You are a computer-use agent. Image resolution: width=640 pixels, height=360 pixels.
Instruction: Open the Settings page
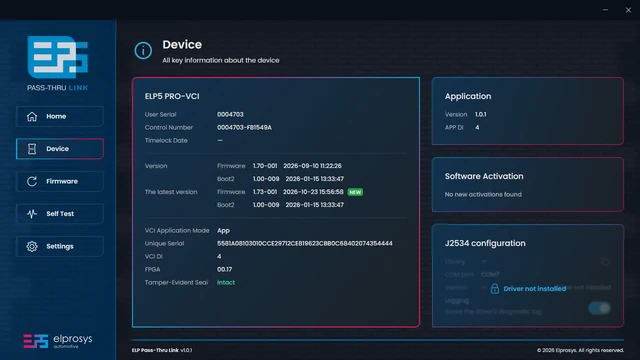pyautogui.click(x=60, y=246)
